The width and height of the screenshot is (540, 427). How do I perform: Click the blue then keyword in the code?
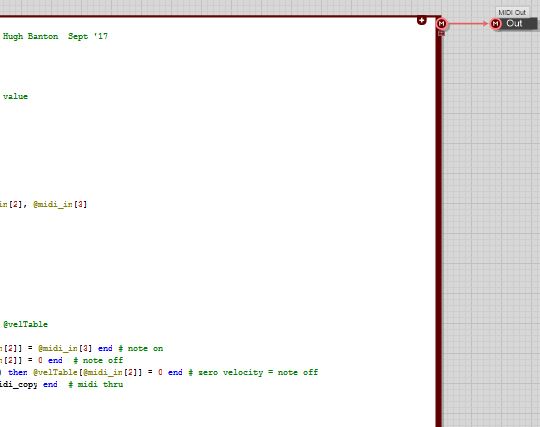(x=18, y=373)
